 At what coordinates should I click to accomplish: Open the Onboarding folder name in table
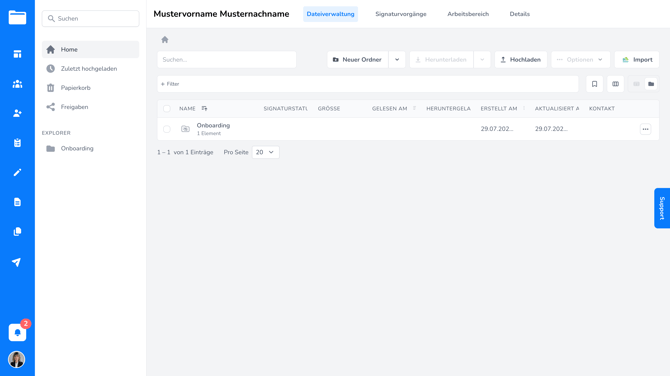[x=213, y=125]
